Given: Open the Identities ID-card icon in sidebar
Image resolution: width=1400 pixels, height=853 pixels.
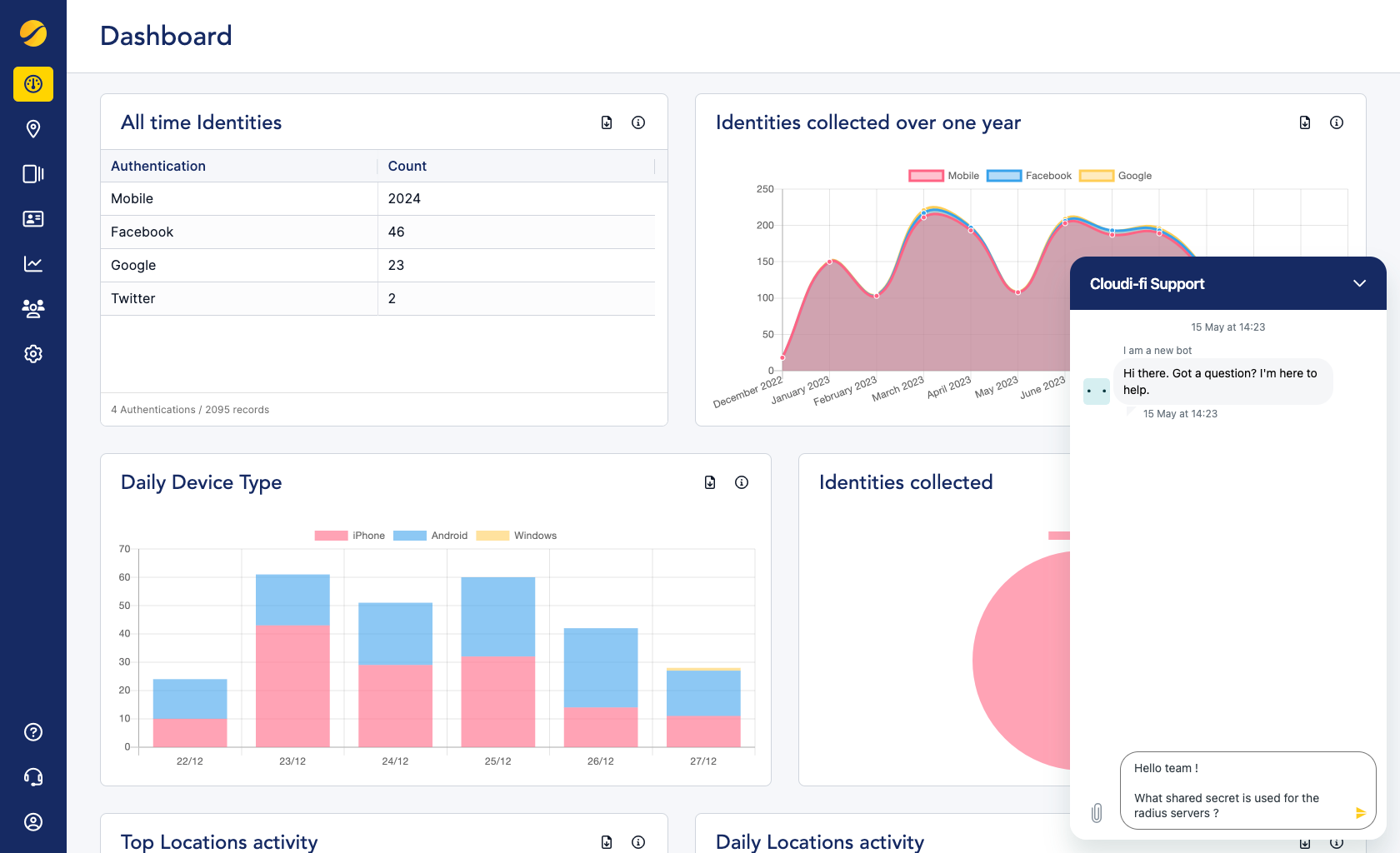Looking at the screenshot, I should pos(32,219).
